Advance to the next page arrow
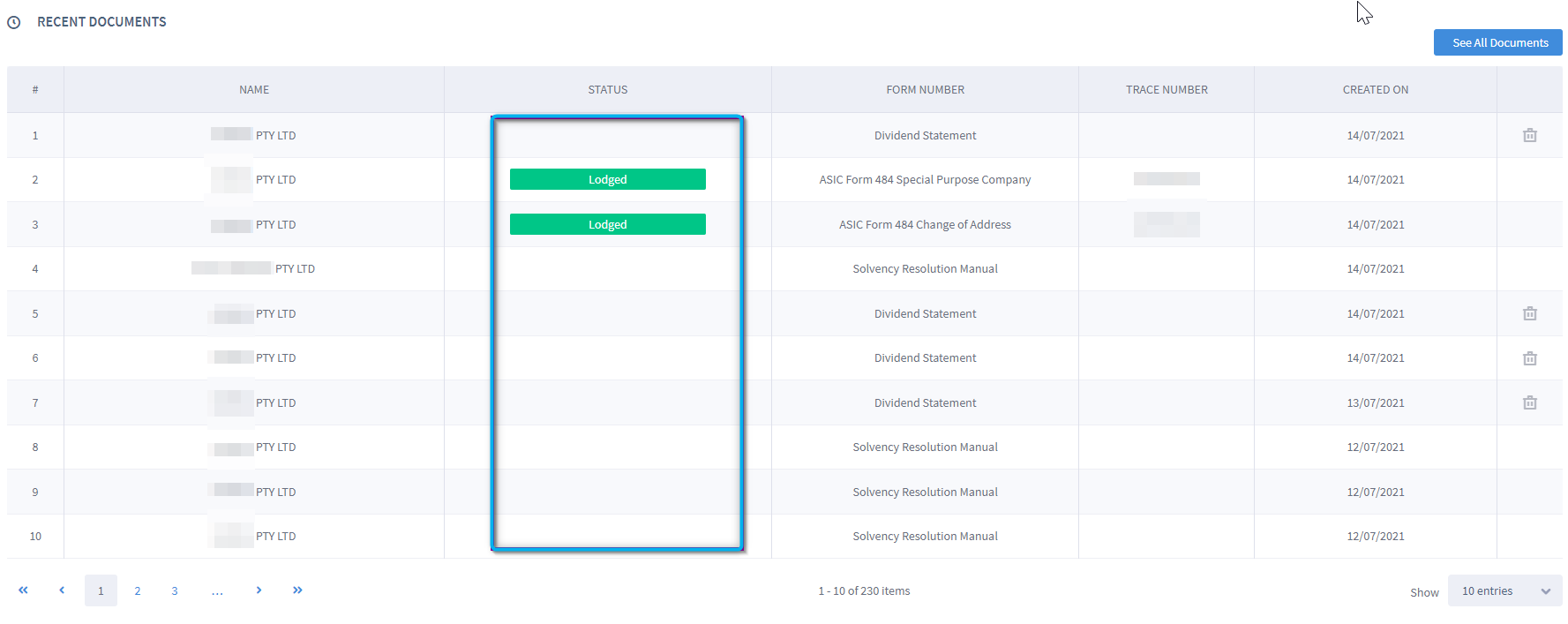This screenshot has height=624, width=1568. (x=259, y=590)
